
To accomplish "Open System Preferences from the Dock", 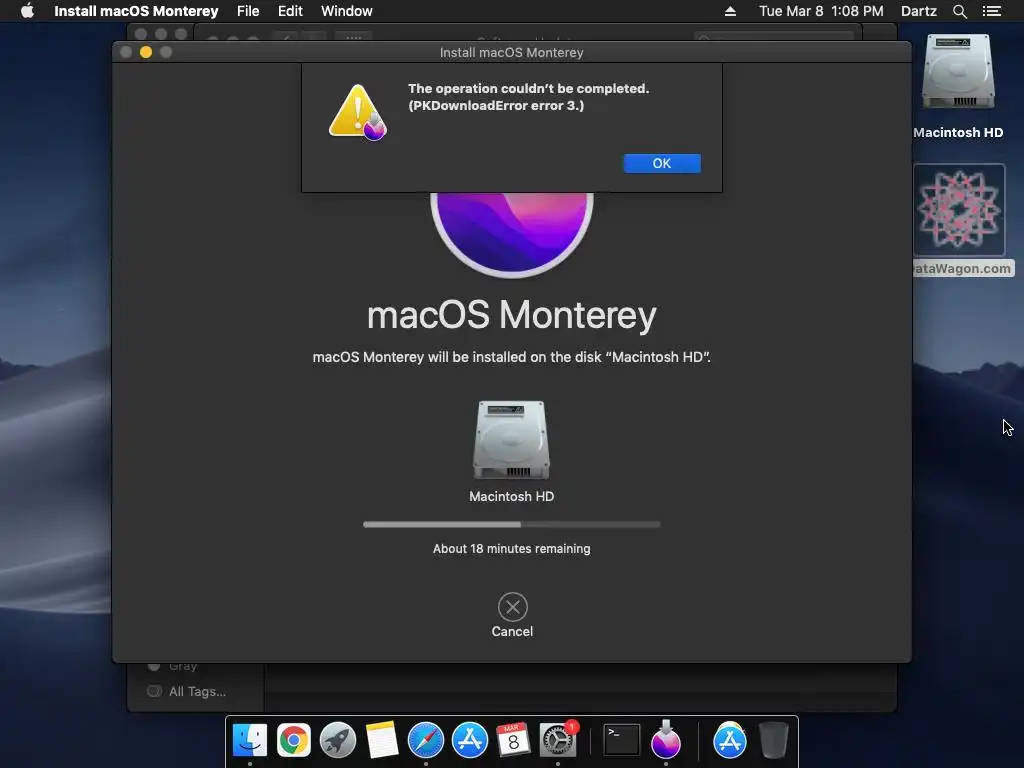I will [558, 740].
